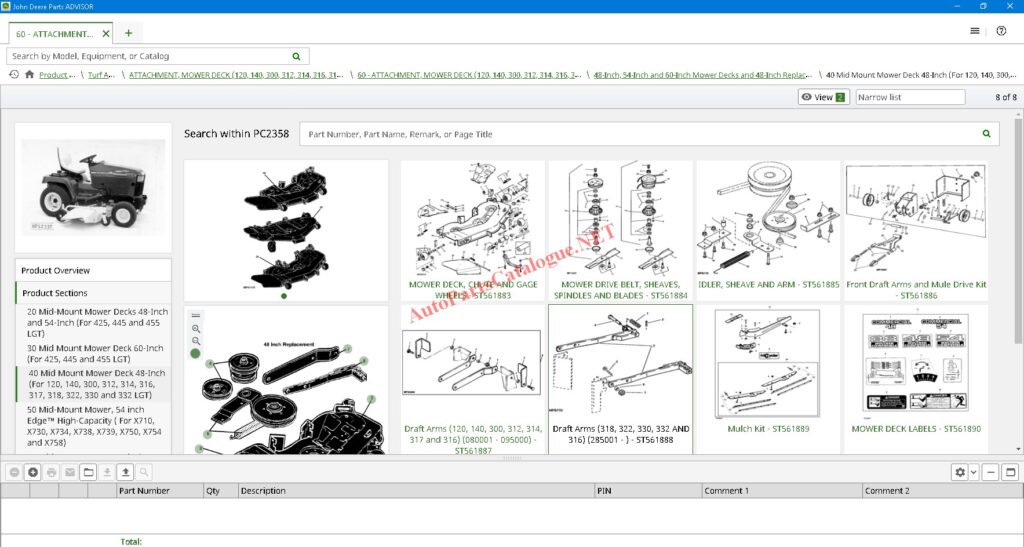This screenshot has width=1024, height=547.
Task: Expand the Product Sections panel
Action: [x=55, y=293]
